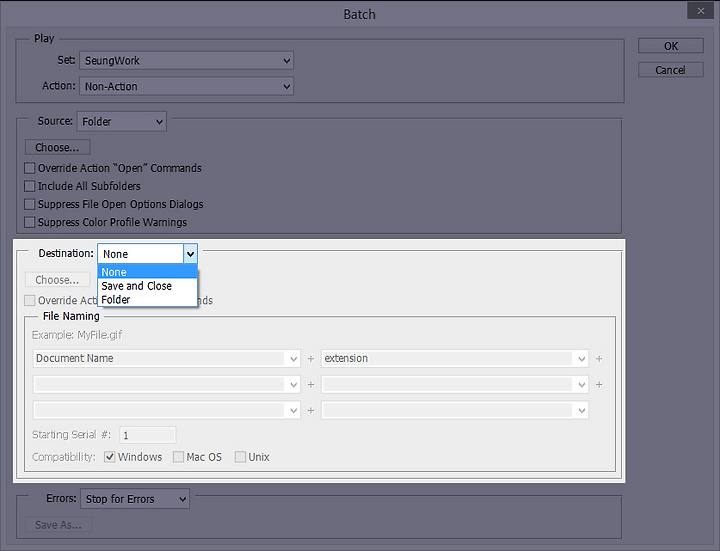Uncheck Windows compatibility checkbox

pos(109,457)
